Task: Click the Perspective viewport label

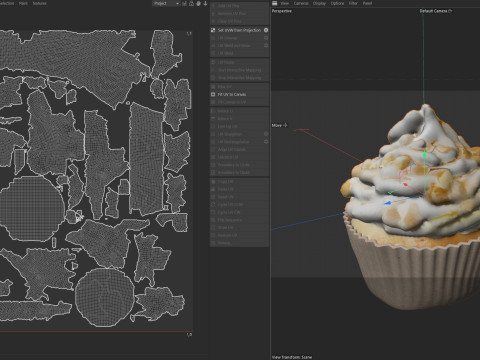Action: 282,11
